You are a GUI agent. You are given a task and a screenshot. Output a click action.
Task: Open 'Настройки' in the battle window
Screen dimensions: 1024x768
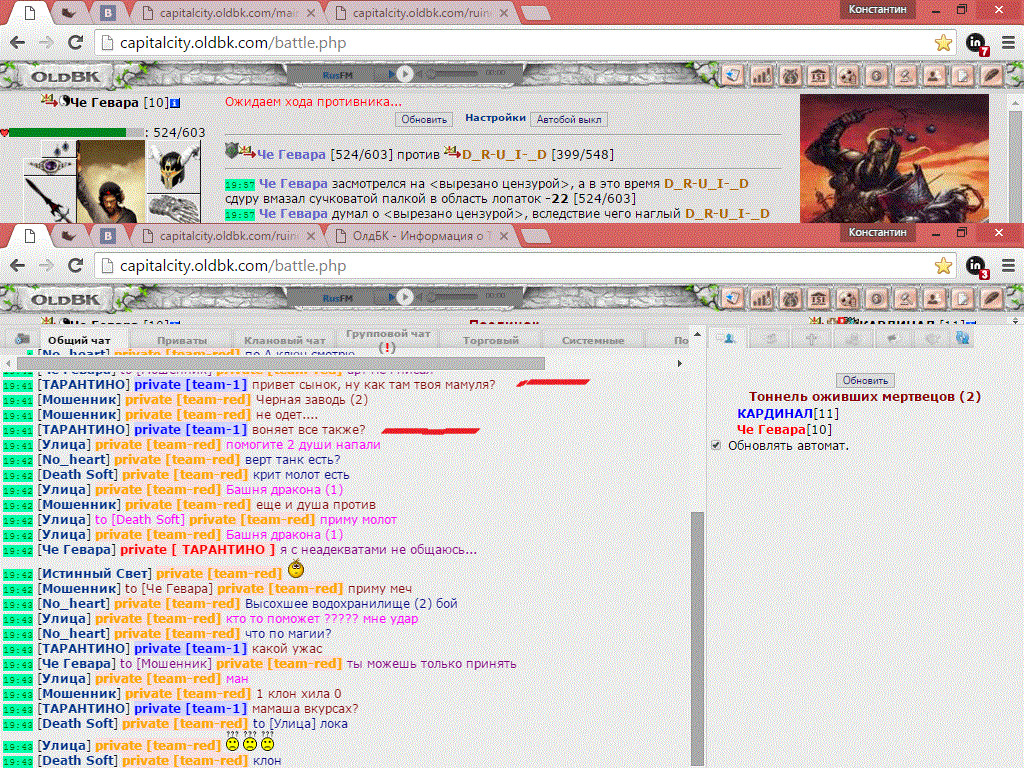pyautogui.click(x=495, y=118)
